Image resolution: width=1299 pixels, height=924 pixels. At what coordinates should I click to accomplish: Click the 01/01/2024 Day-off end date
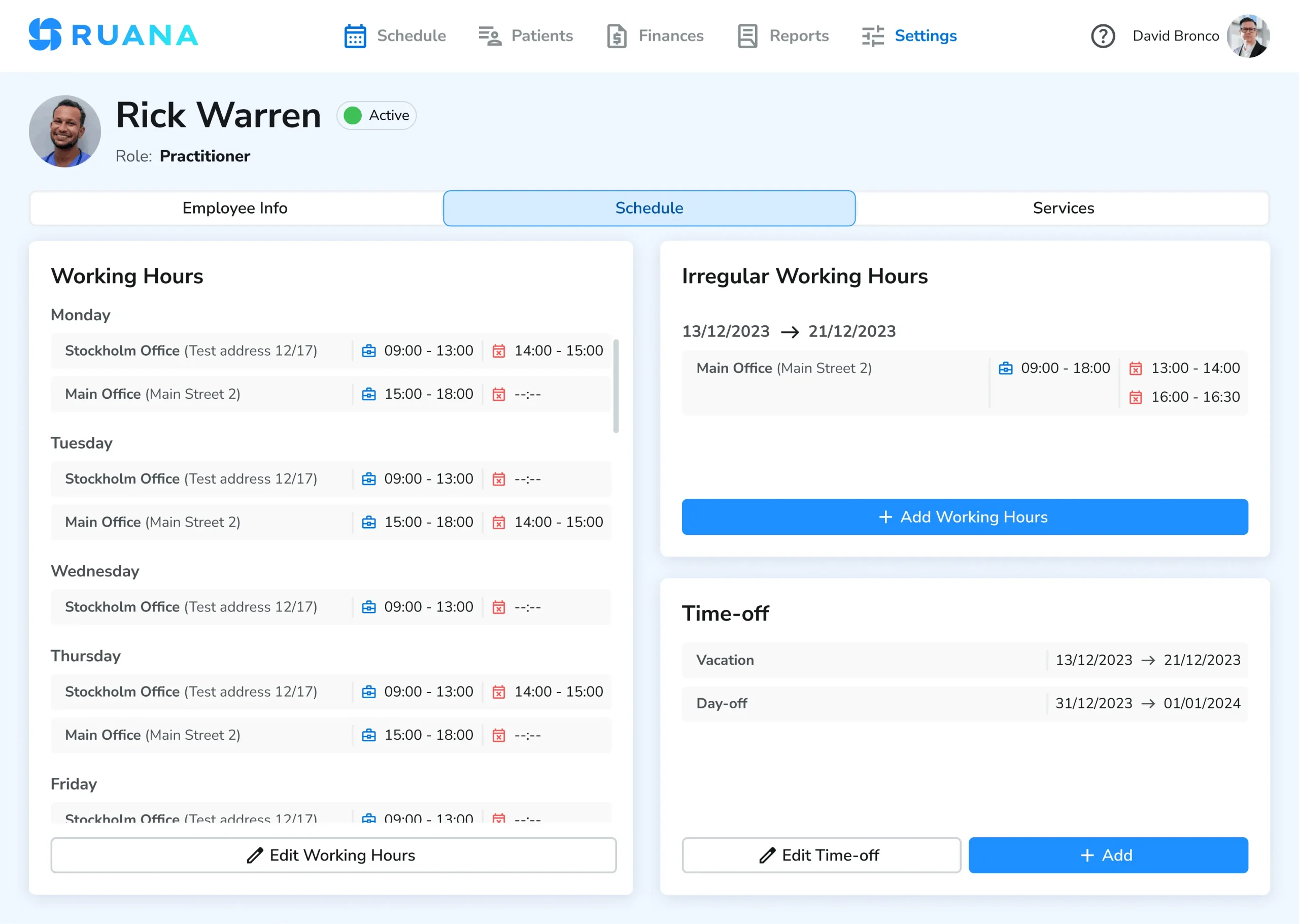[x=1202, y=703]
